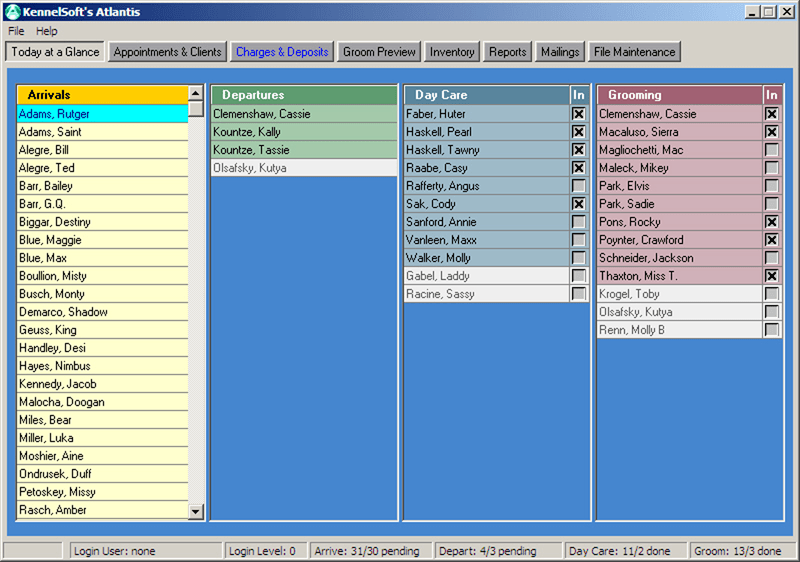800x562 pixels.
Task: Check Maleck, Mikey grooming In box
Action: [771, 168]
